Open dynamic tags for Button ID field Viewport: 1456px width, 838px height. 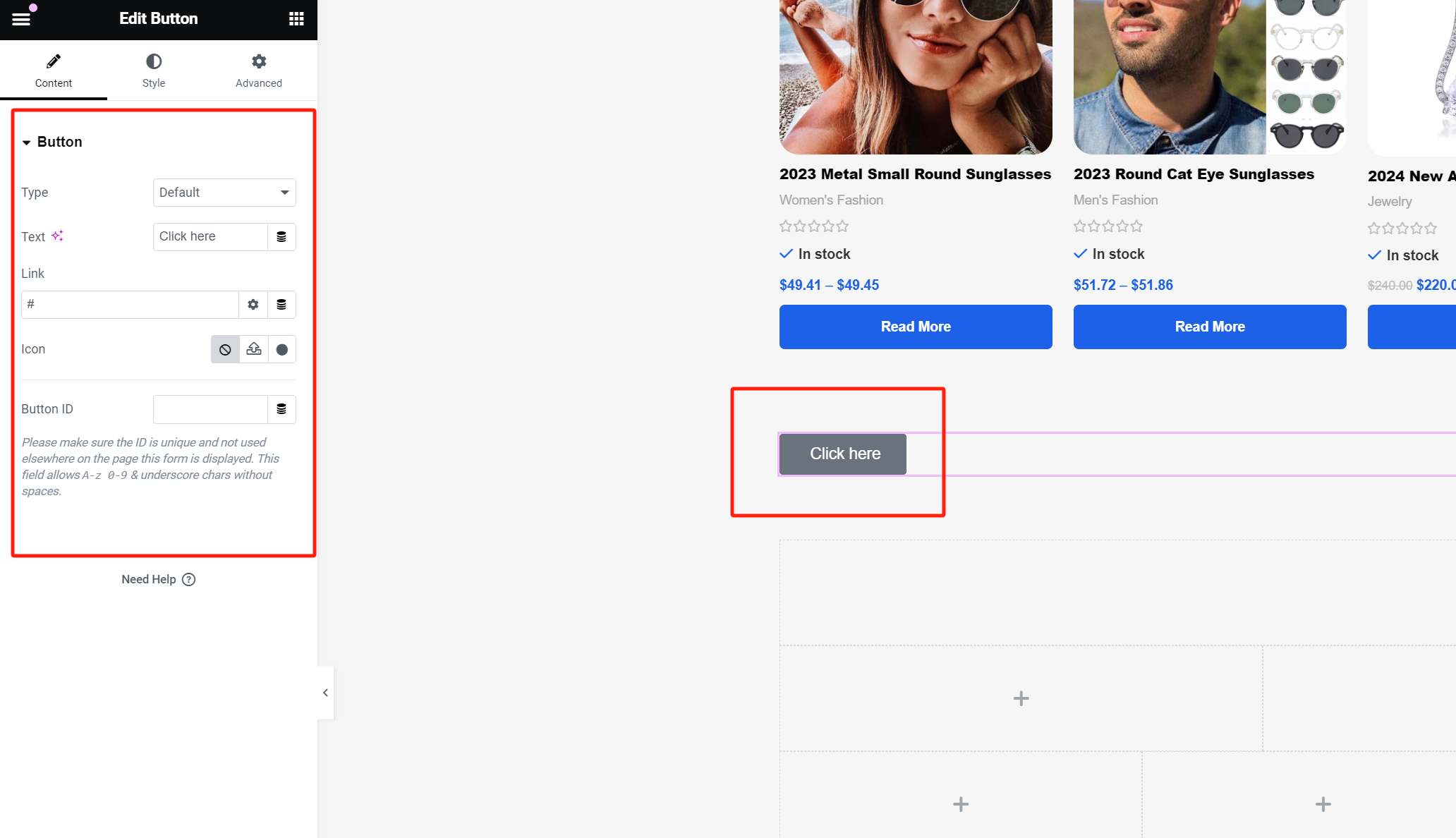tap(281, 409)
